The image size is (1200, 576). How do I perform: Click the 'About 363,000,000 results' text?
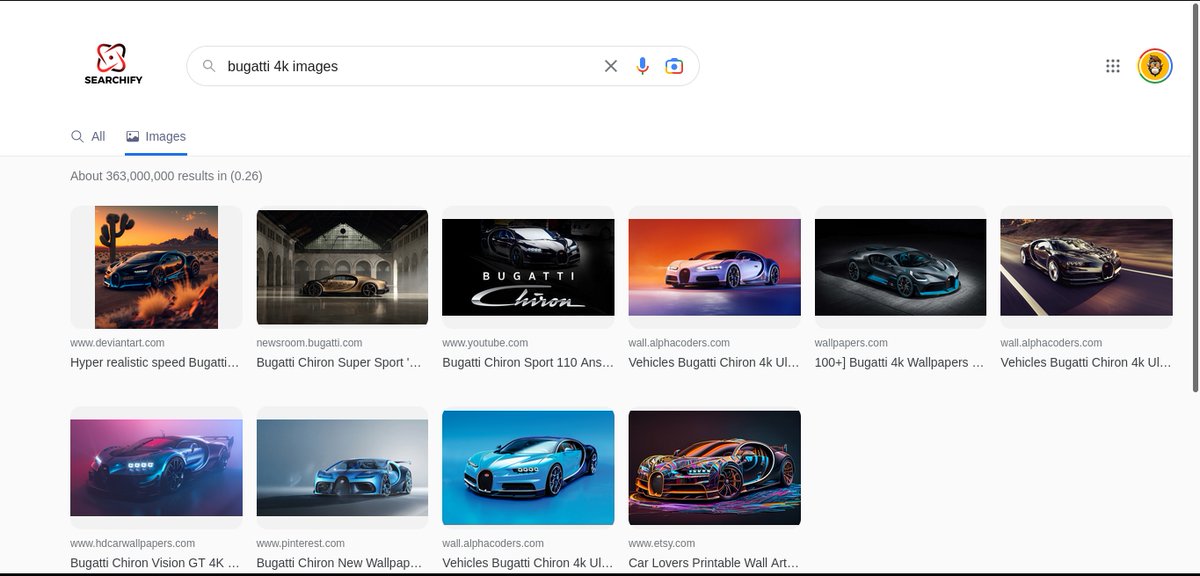(x=166, y=176)
